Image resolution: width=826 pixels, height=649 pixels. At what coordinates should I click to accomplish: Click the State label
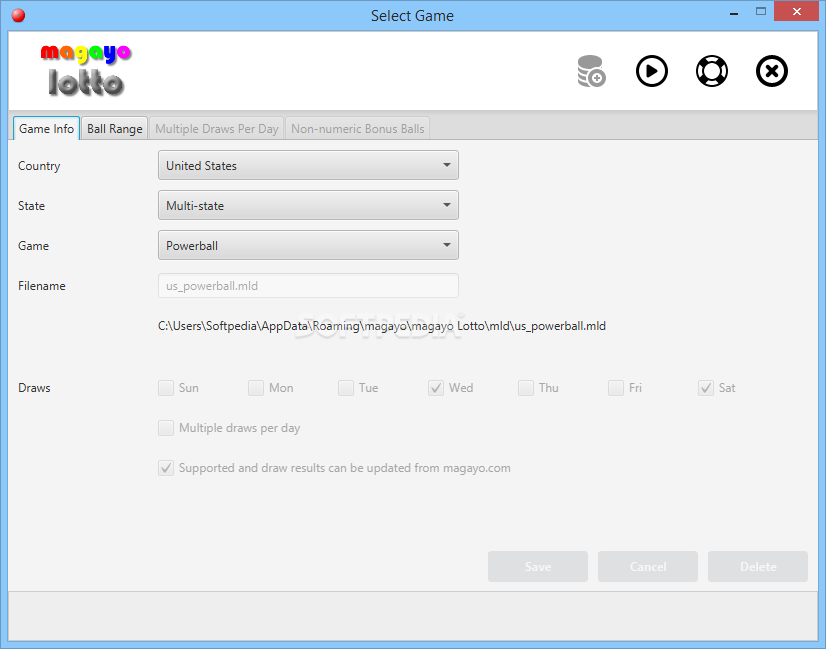click(x=31, y=206)
